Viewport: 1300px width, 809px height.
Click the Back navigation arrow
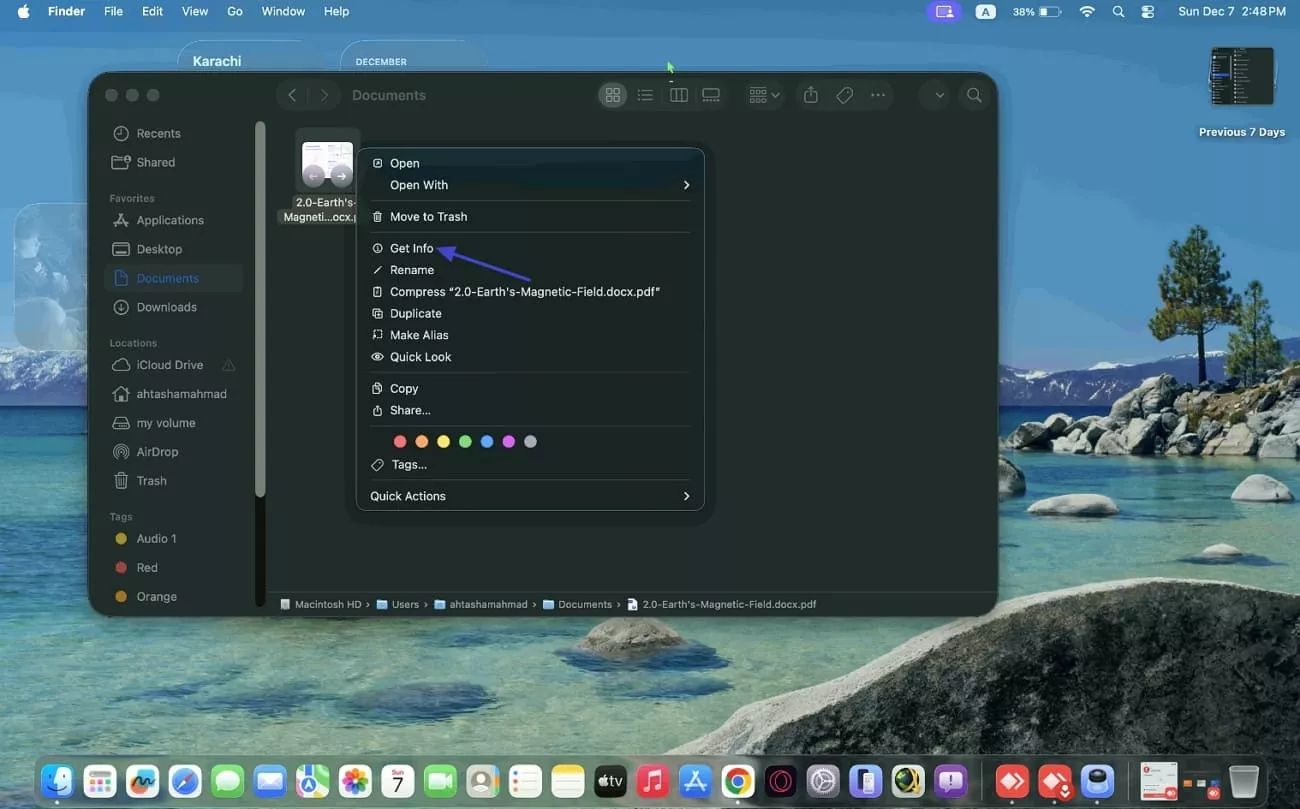291,95
